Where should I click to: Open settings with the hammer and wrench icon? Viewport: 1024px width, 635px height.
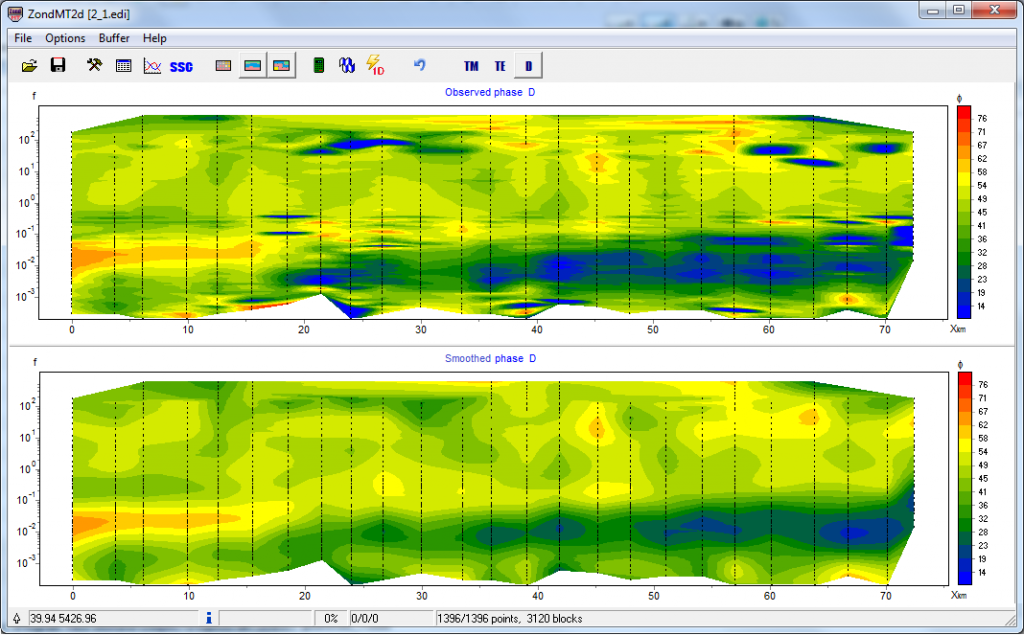(94, 66)
